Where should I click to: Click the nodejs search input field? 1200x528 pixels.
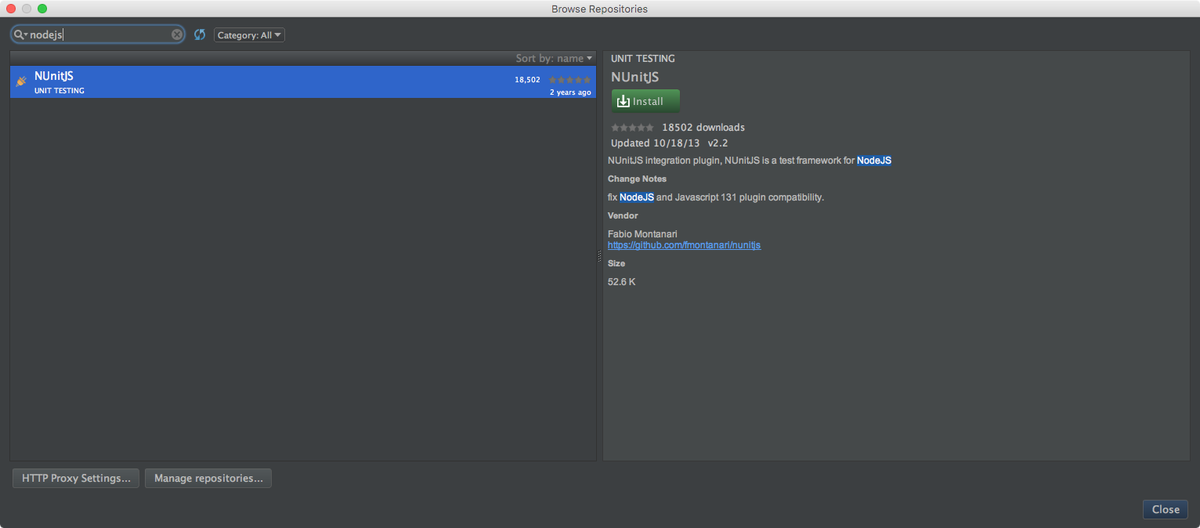click(x=99, y=34)
